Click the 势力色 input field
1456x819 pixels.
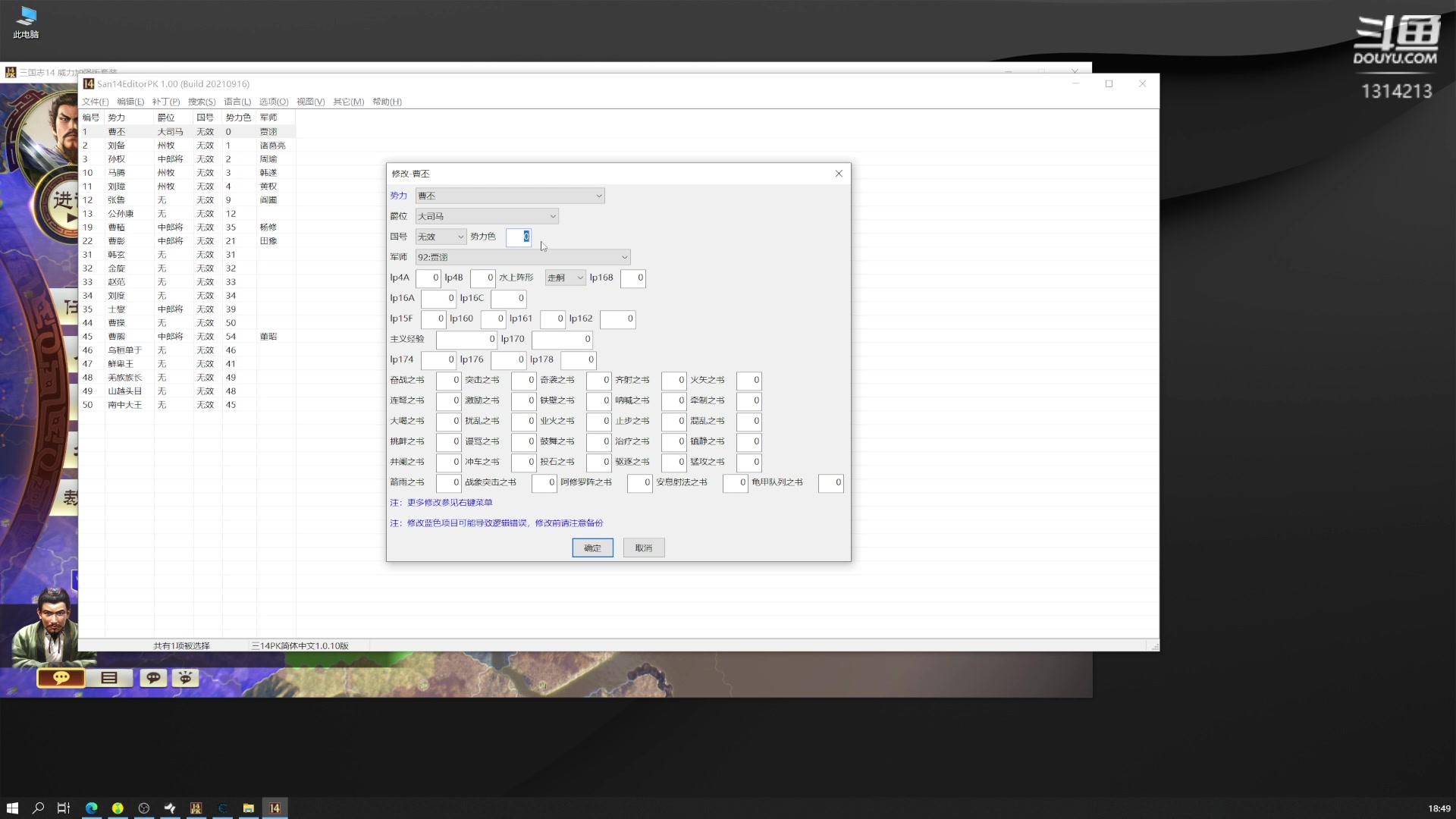[x=519, y=237]
